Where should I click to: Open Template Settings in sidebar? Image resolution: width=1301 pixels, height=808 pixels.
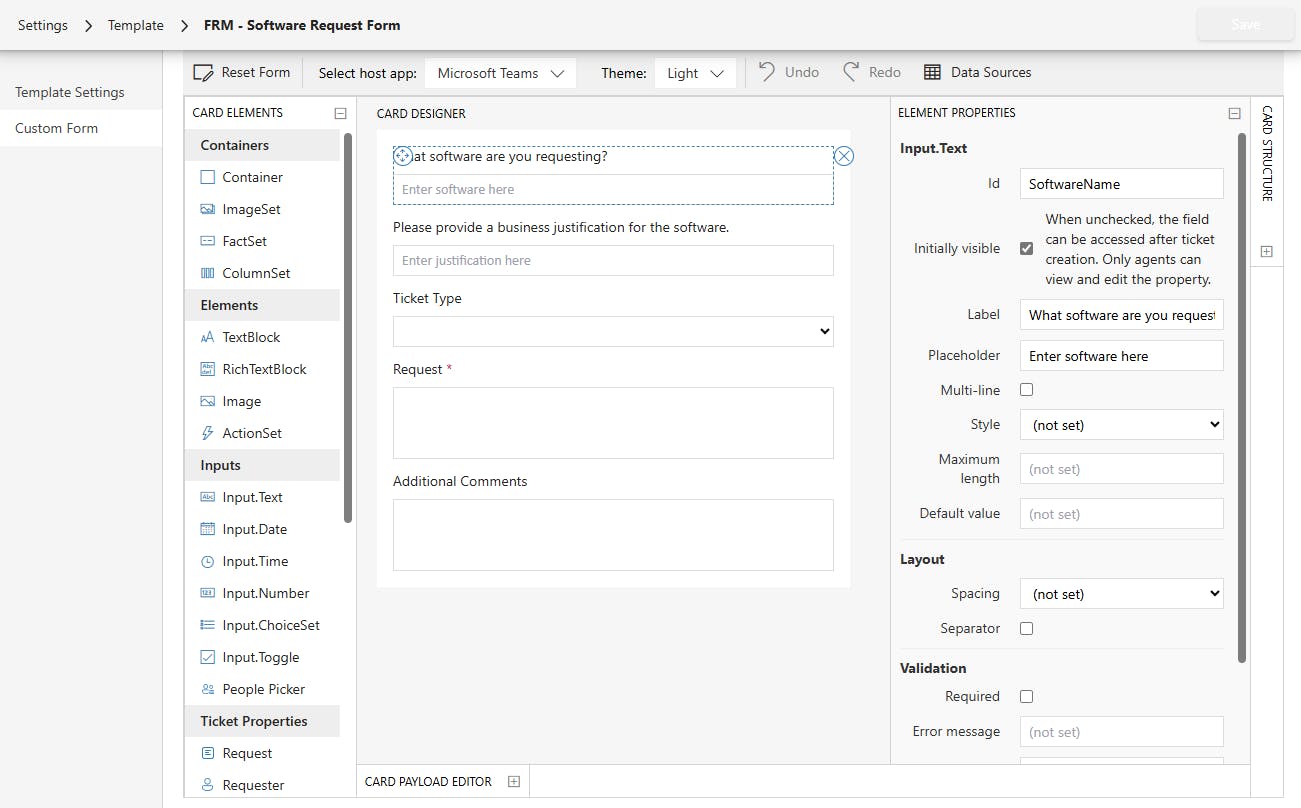click(x=70, y=92)
